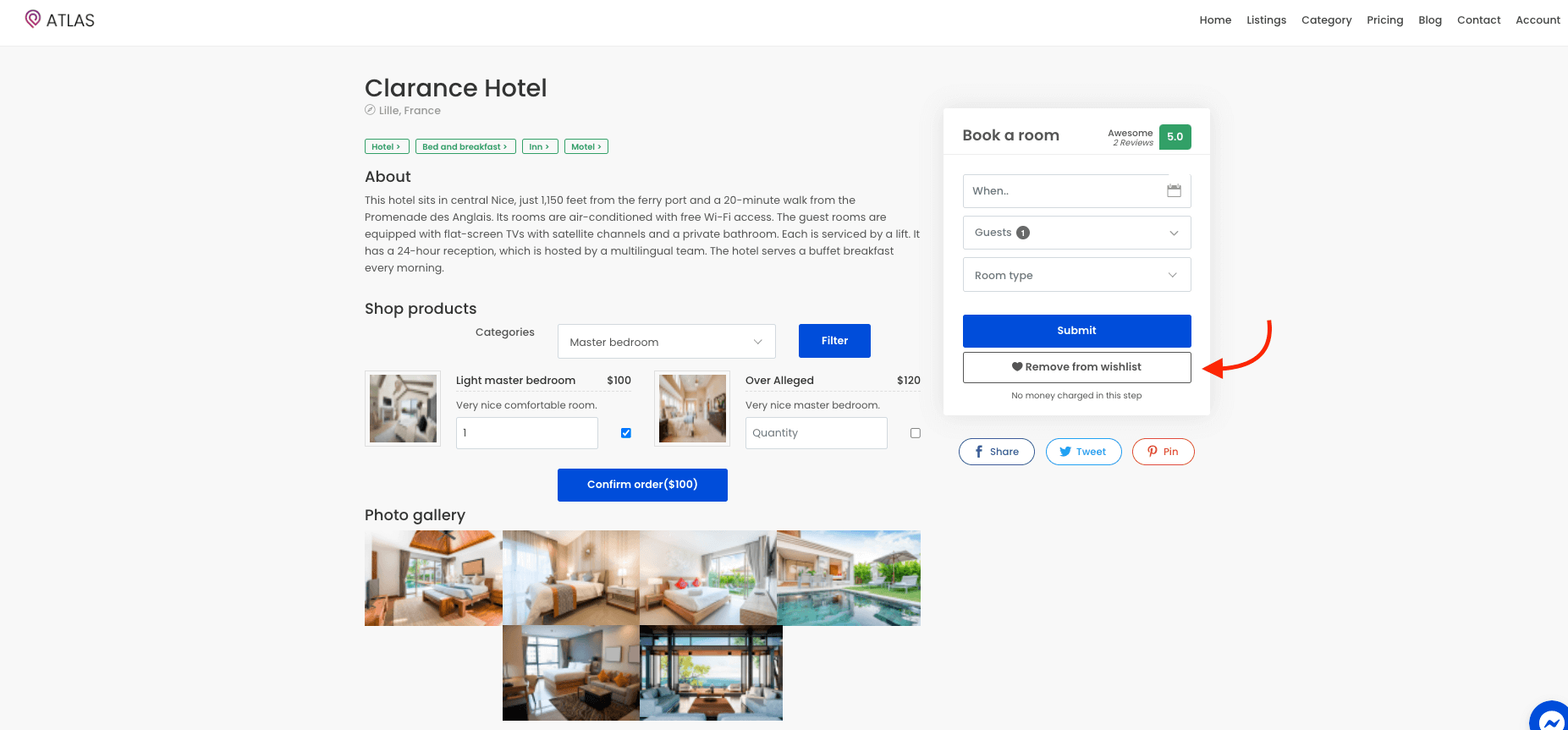This screenshot has height=730, width=1568.
Task: Click the Inn category tag
Action: pyautogui.click(x=540, y=146)
